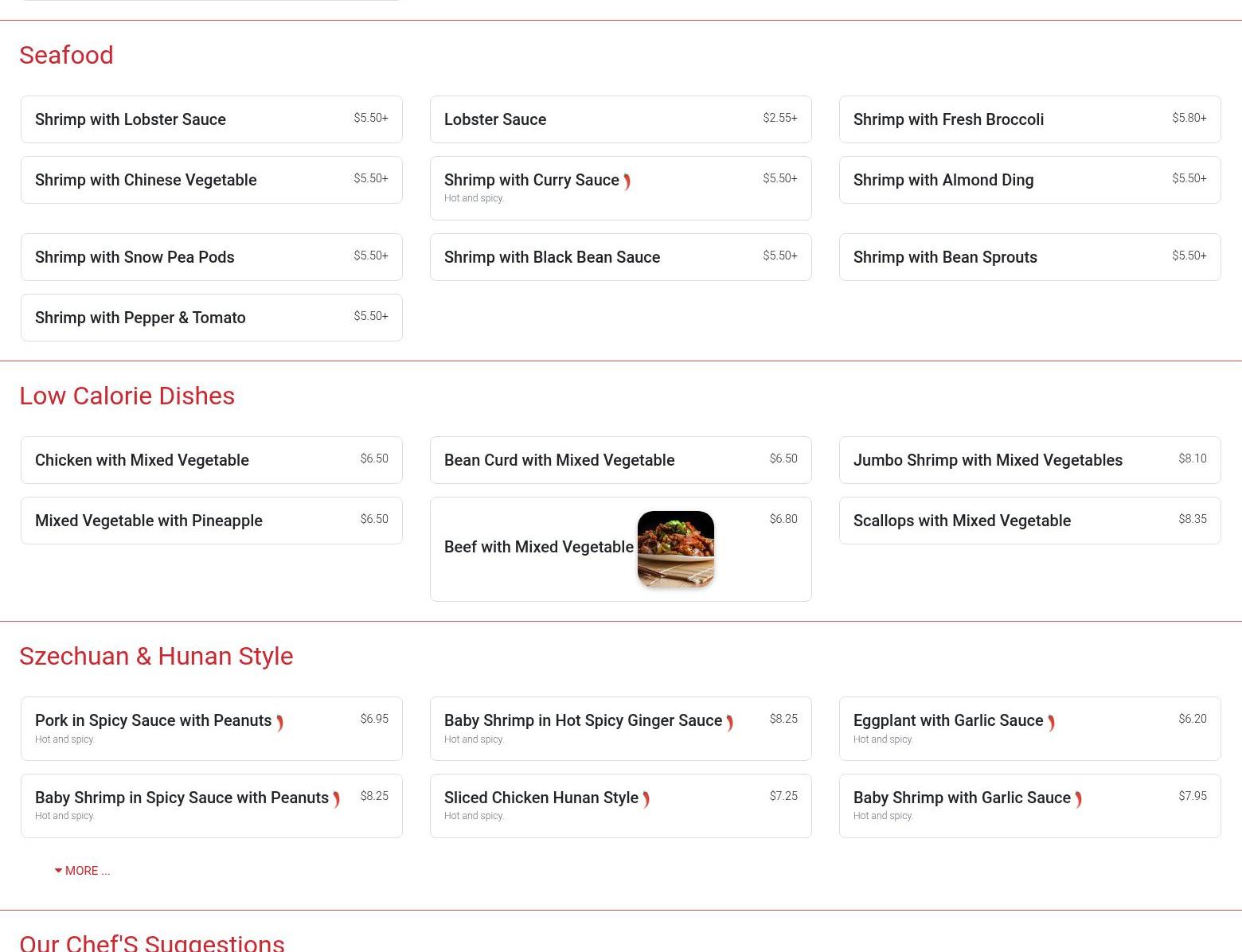Click spicy icon next to Pork in Spicy Sauce
This screenshot has height=952, width=1242.
(279, 723)
